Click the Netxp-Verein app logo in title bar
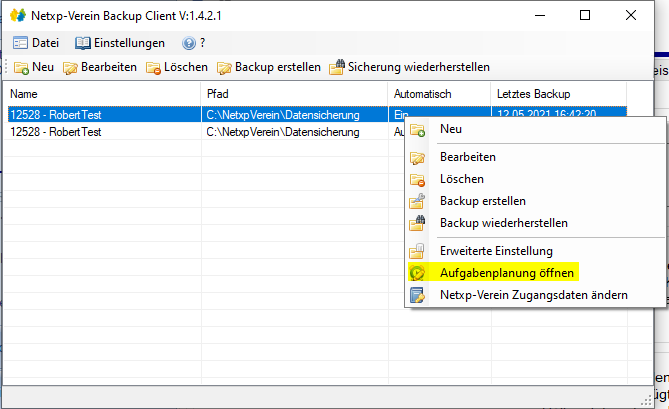This screenshot has width=669, height=409. 18,15
